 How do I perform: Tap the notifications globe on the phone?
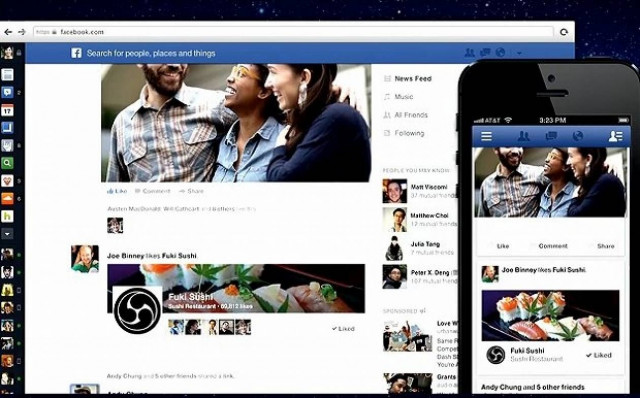pyautogui.click(x=578, y=136)
